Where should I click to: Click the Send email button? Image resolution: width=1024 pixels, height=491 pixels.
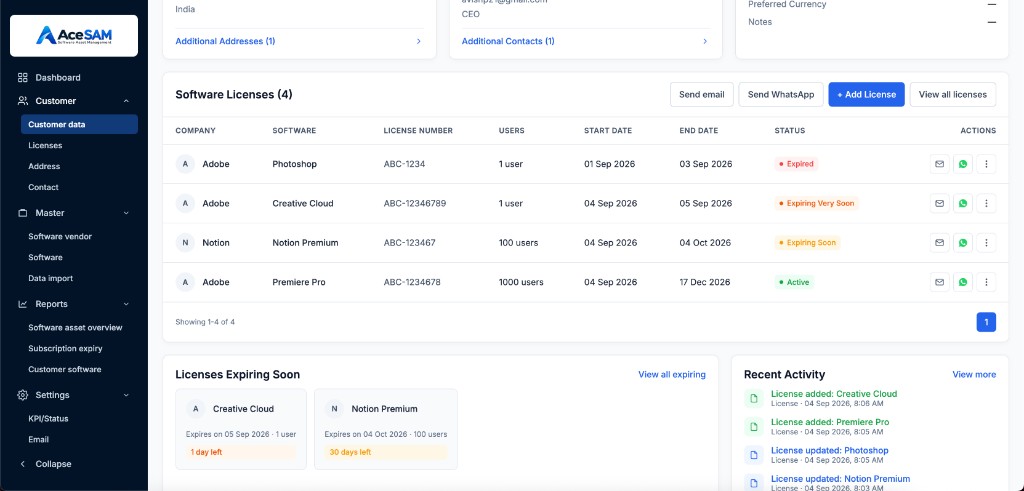(x=702, y=95)
